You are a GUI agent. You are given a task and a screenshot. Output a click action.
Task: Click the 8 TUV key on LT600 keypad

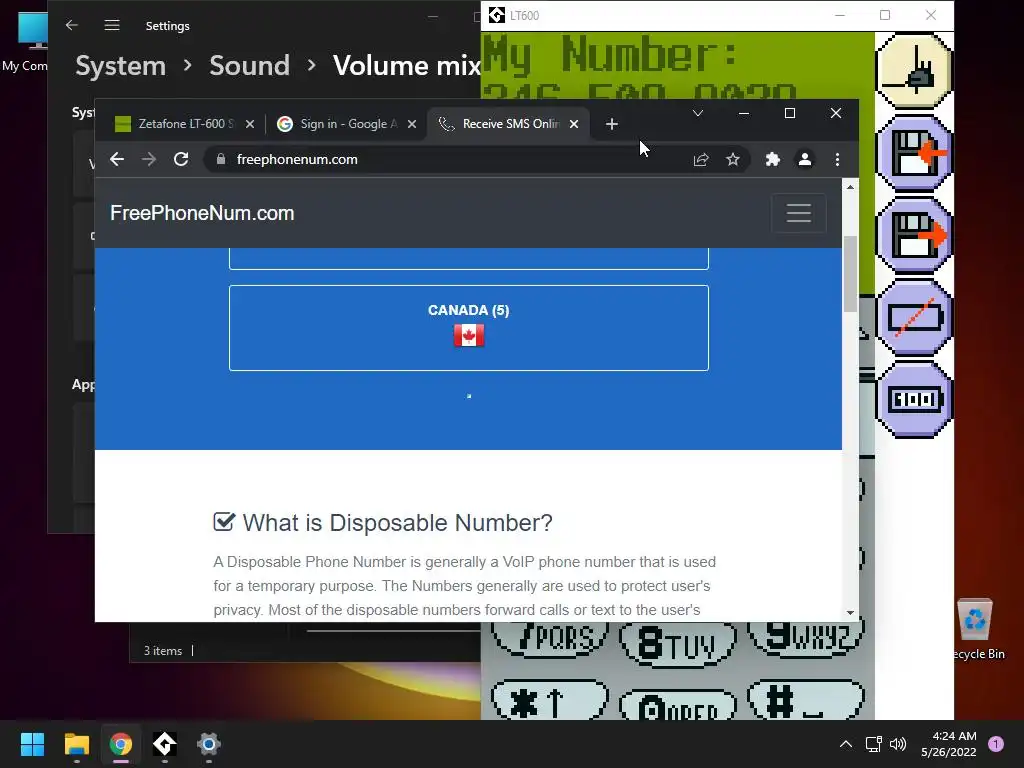click(678, 643)
